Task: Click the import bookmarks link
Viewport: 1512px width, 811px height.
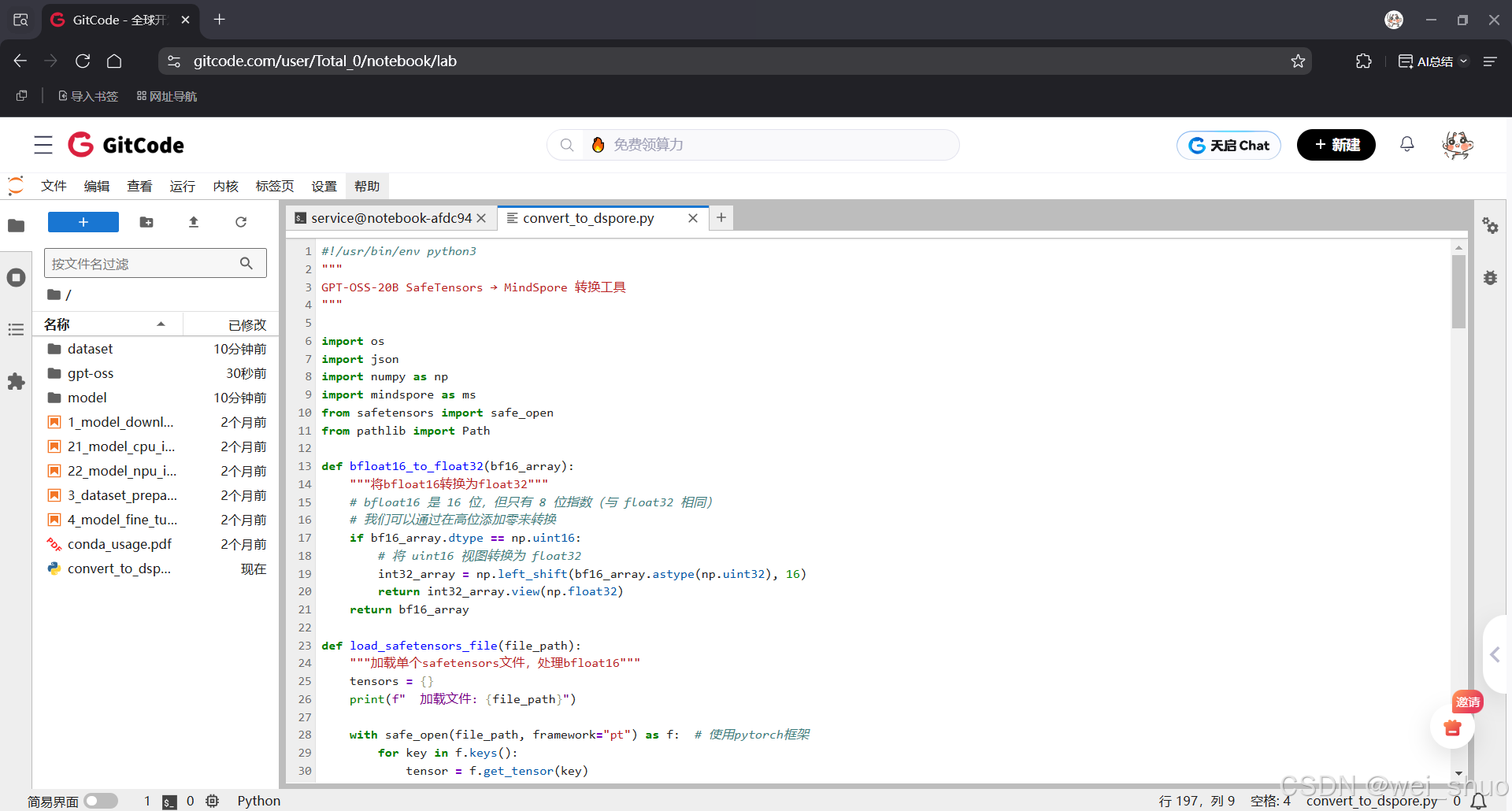Action: 88,96
